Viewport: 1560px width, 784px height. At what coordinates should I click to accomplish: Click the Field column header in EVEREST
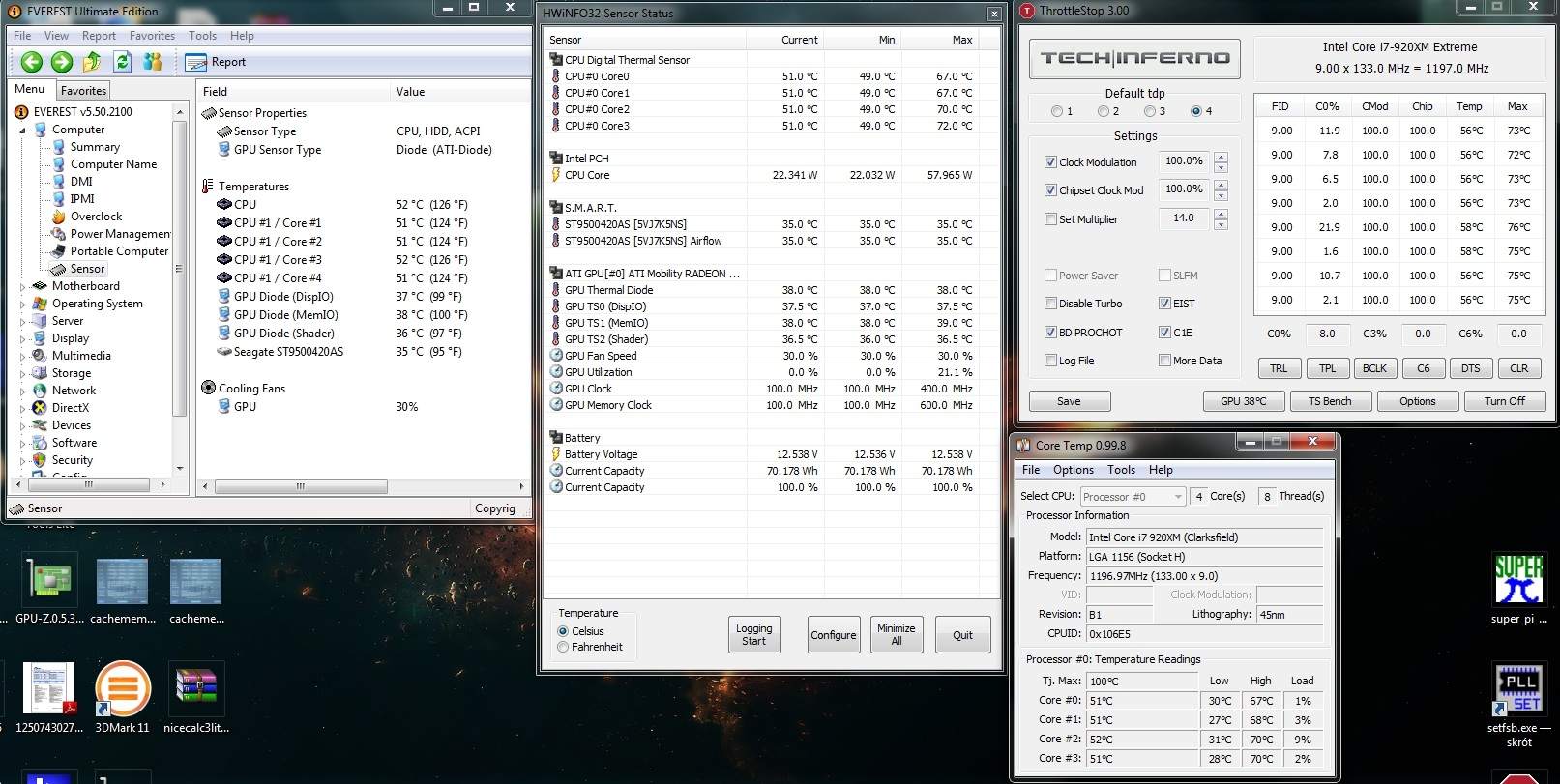pyautogui.click(x=294, y=92)
